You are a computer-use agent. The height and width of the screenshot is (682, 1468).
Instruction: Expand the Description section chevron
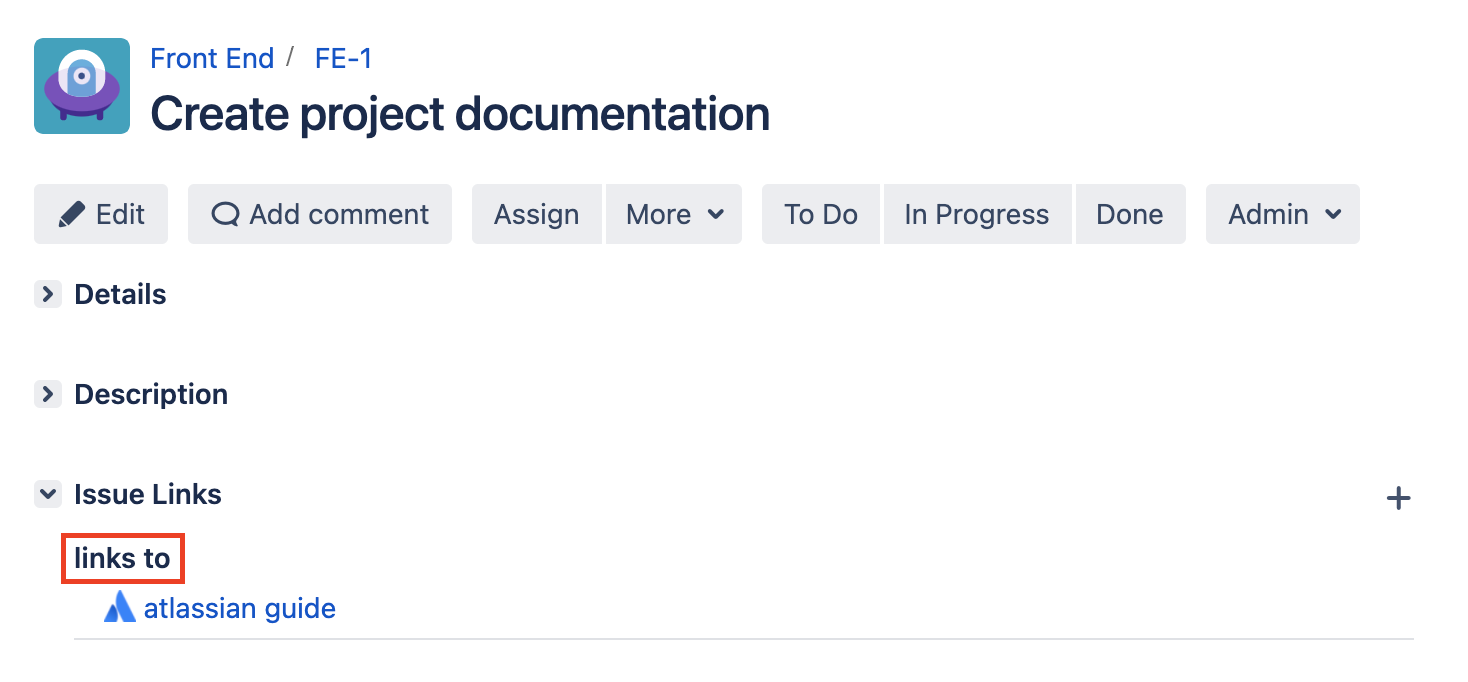tap(47, 394)
